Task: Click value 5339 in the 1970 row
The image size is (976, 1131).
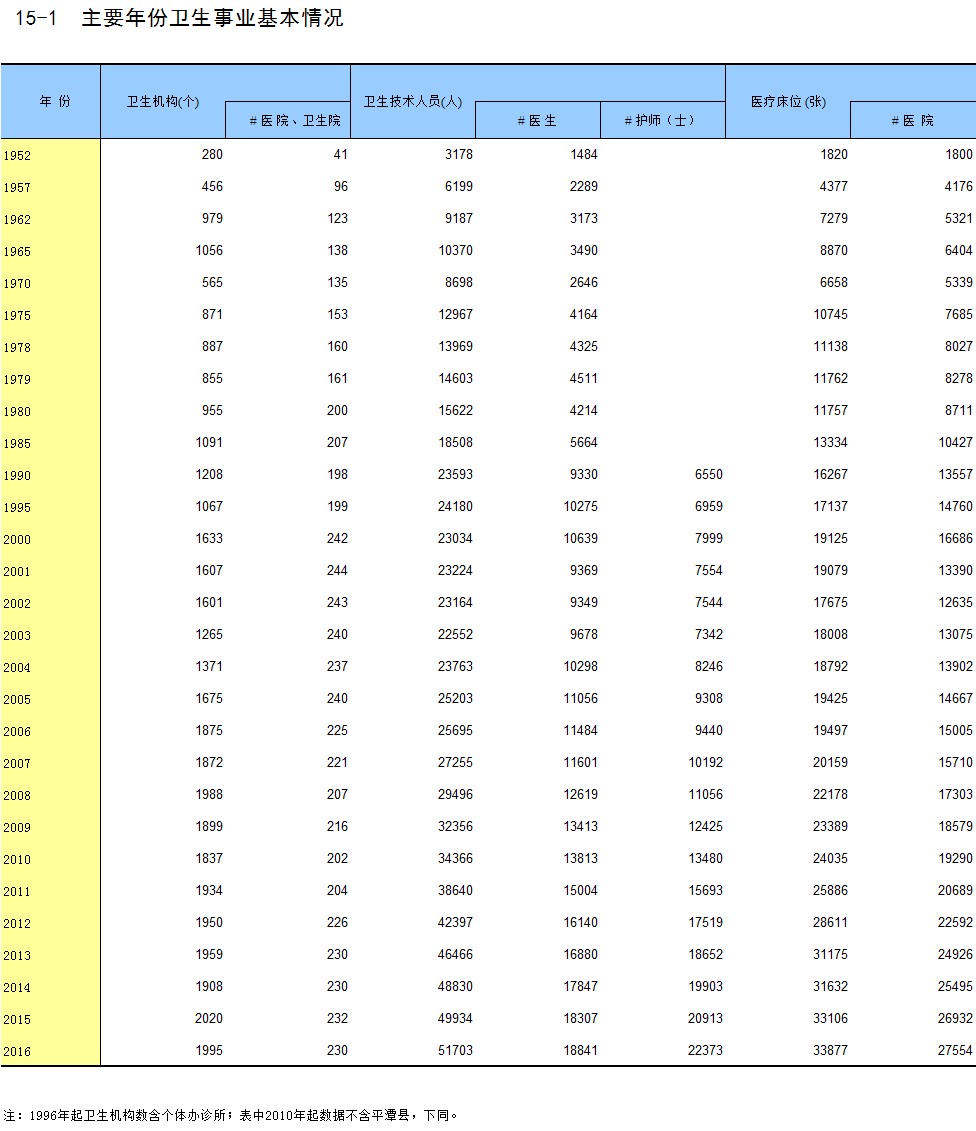Action: [959, 282]
